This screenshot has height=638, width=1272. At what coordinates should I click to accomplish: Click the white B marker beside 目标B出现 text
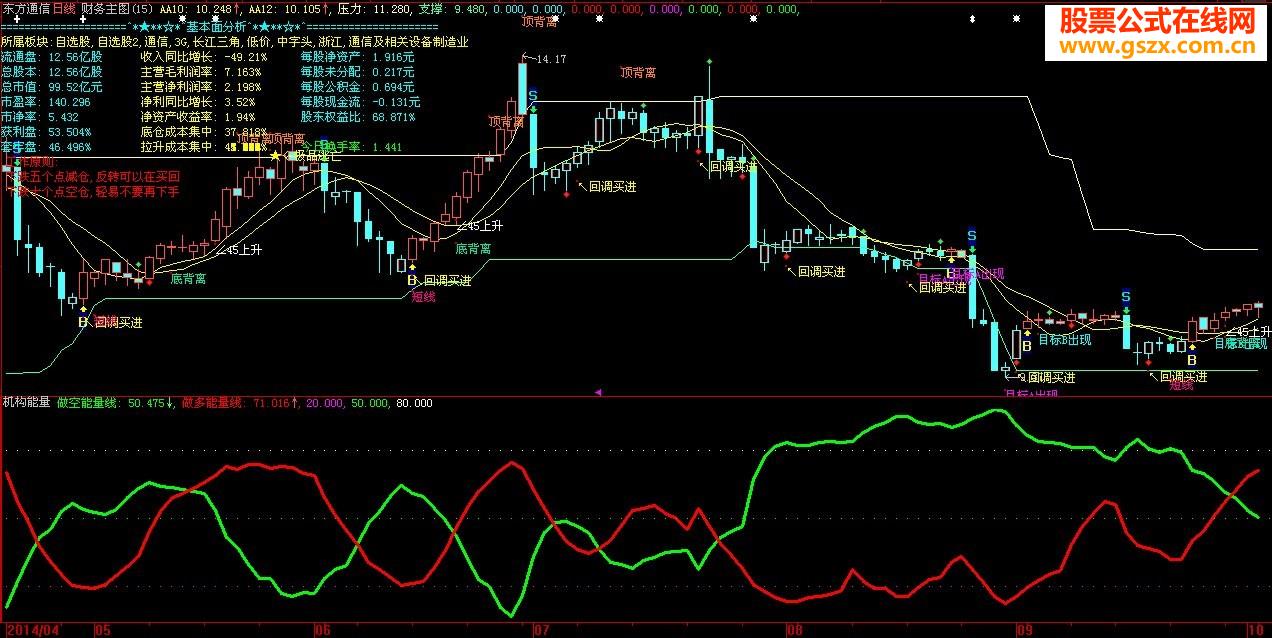click(1027, 346)
